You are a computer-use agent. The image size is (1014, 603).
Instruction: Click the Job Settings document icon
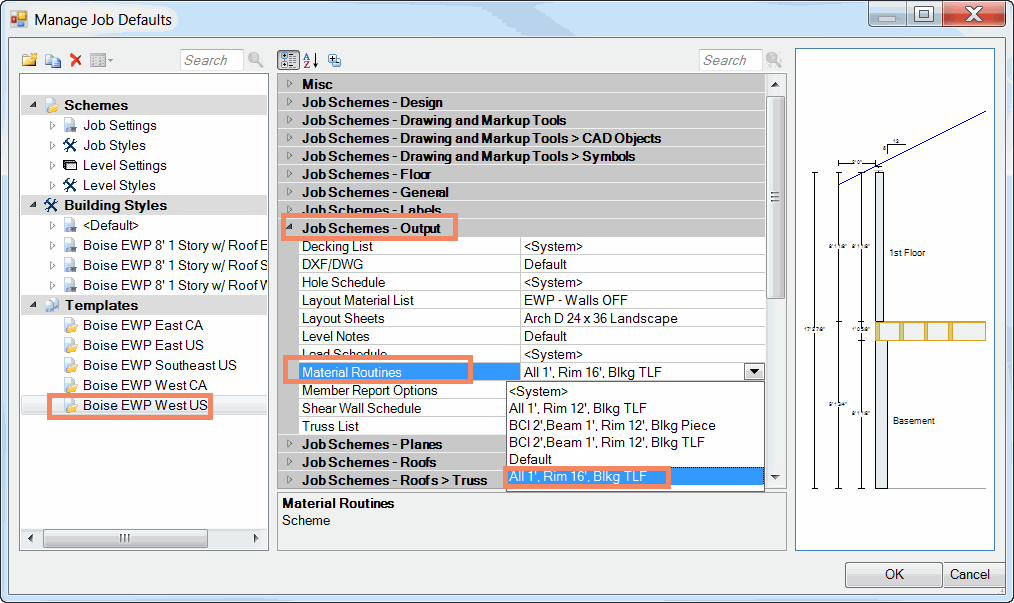tap(70, 126)
